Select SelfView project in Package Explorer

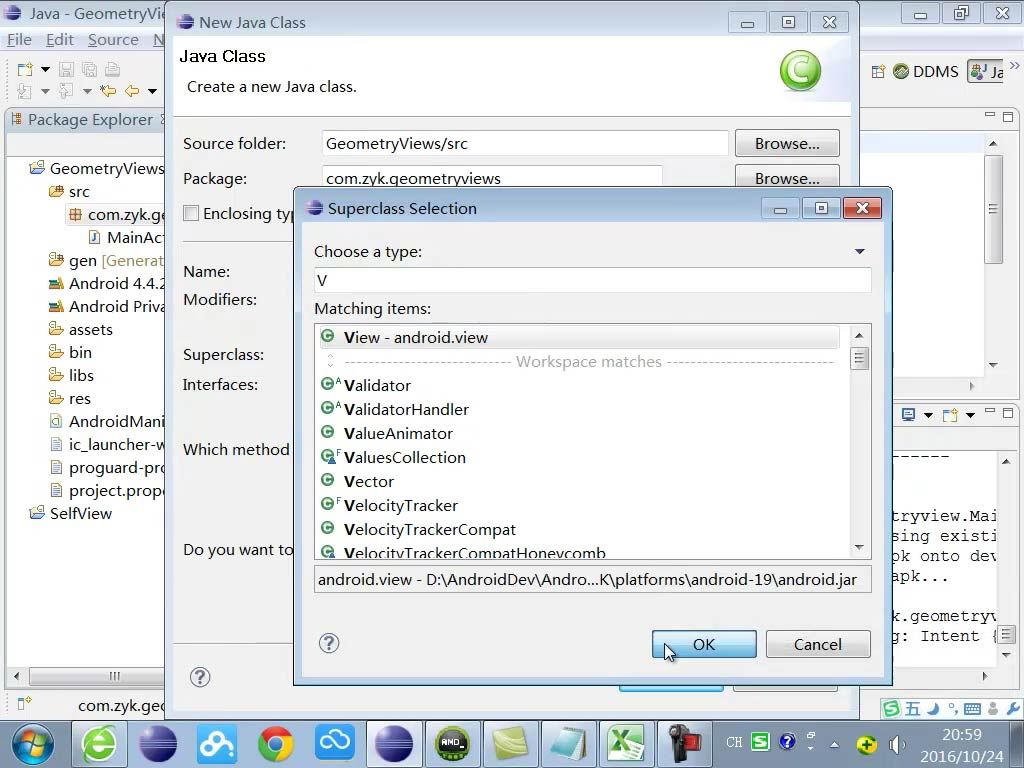[71, 513]
